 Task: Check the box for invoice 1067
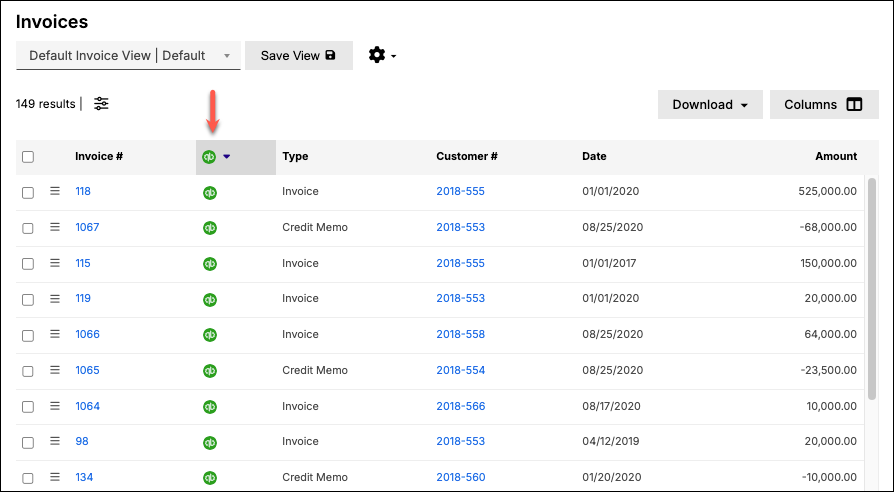pyautogui.click(x=28, y=228)
